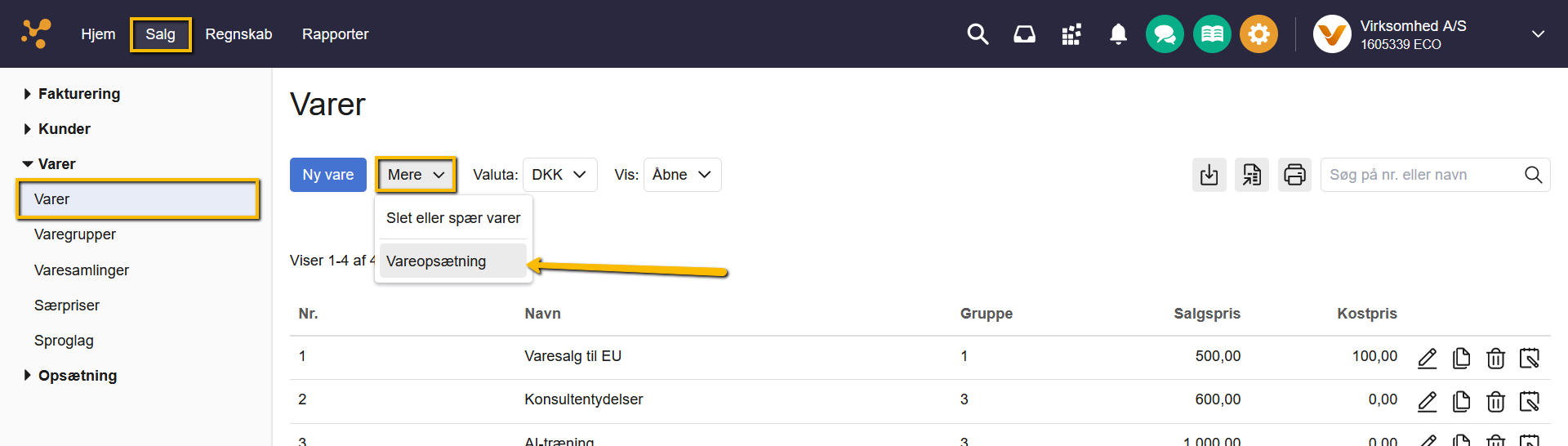The height and width of the screenshot is (446, 1568).
Task: Click the print icon above table
Action: pos(1294,175)
